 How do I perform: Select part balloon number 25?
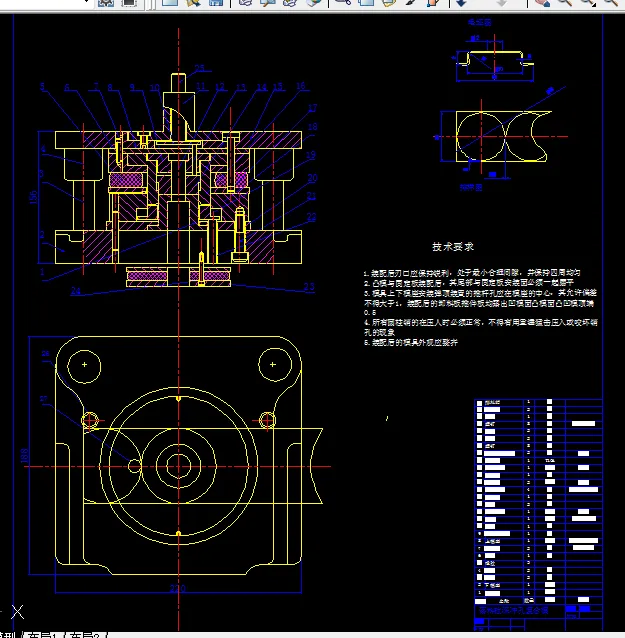coord(199,68)
